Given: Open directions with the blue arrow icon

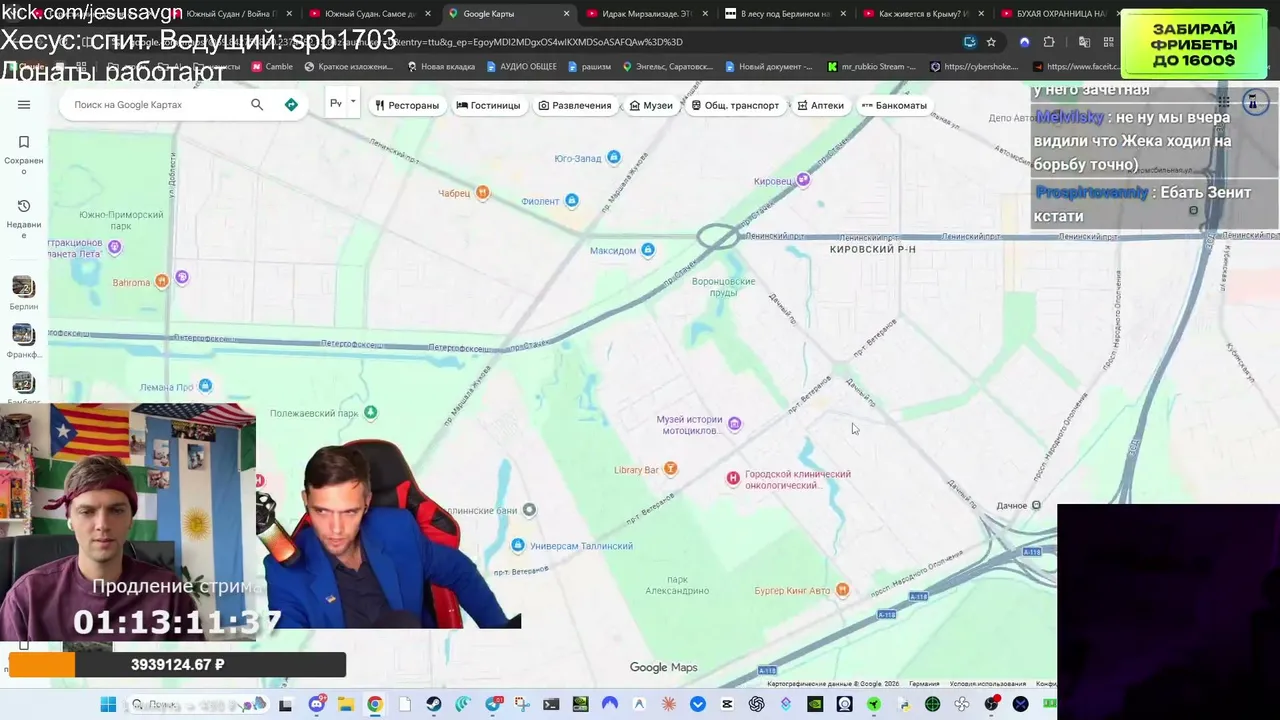Looking at the screenshot, I should pos(291,105).
